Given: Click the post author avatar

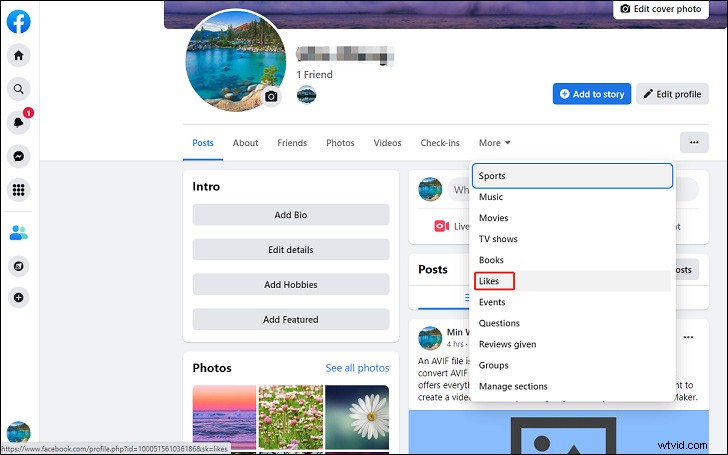Looking at the screenshot, I should pos(430,338).
